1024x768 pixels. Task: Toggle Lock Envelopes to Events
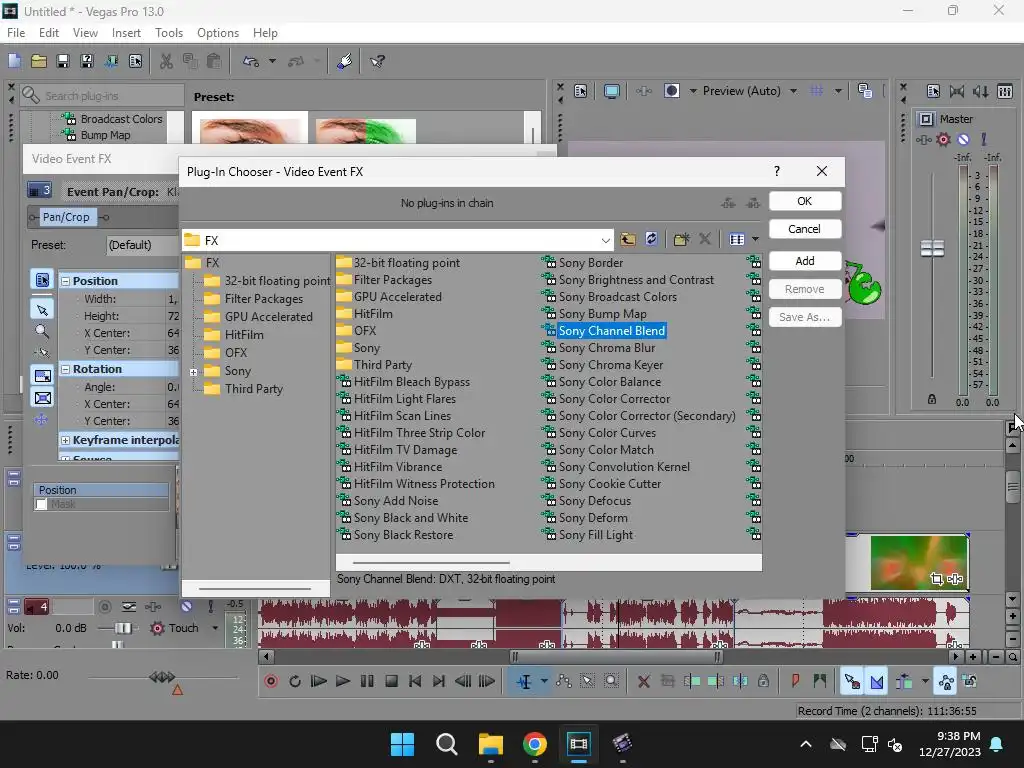pos(946,682)
